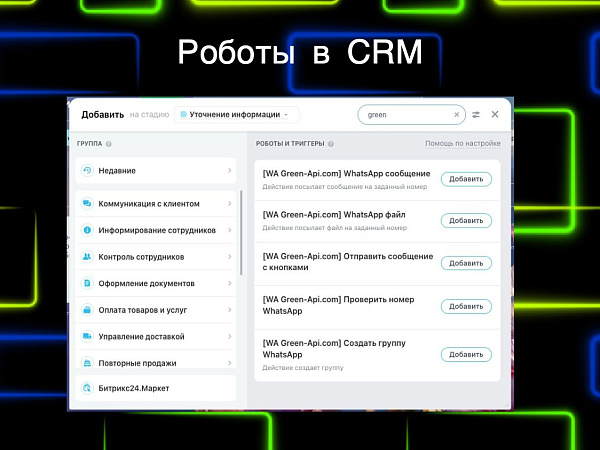Click help icon next to РОБОТЫ И ТРИГГЕРЫ
Screen dimensions: 600x450
pos(331,144)
